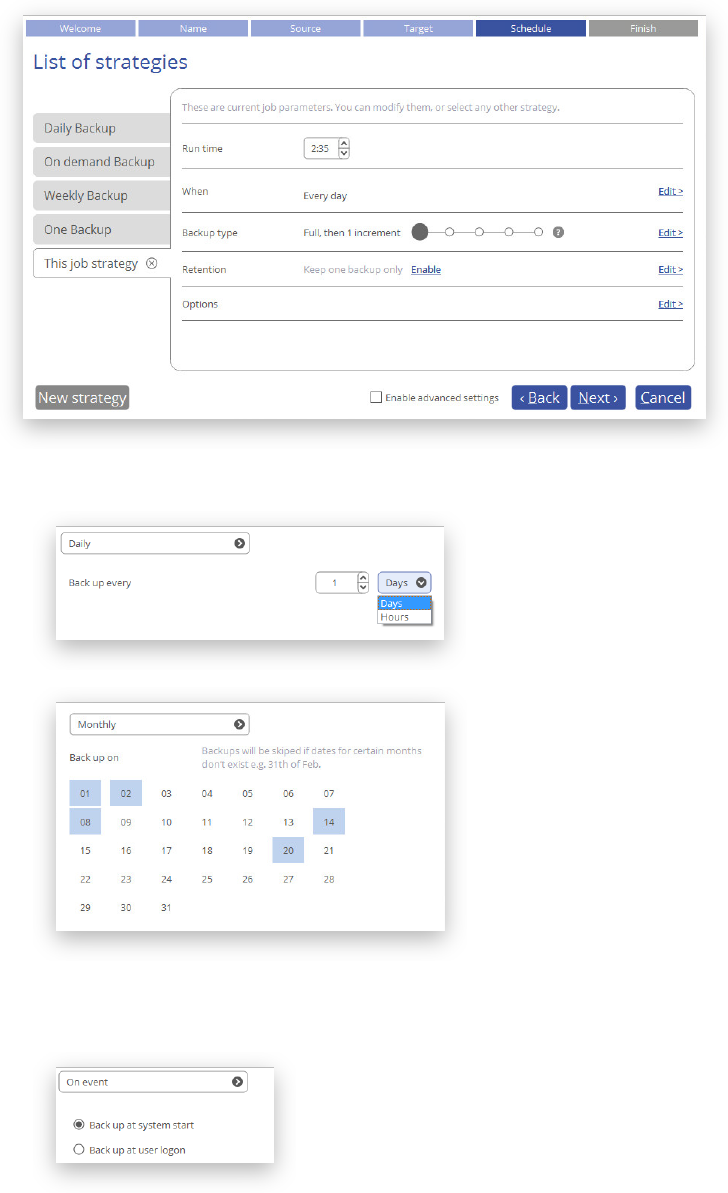Edit the When schedule setting

(x=670, y=191)
